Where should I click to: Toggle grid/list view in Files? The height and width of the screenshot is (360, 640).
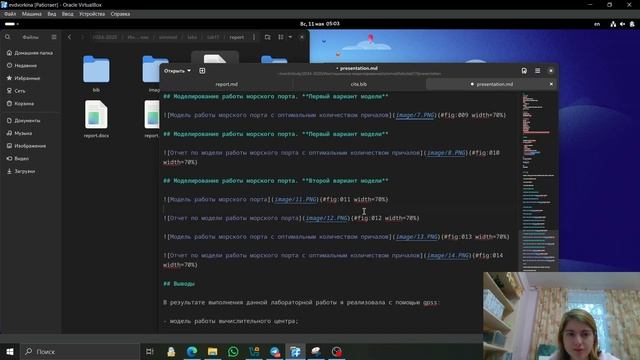(x=281, y=37)
